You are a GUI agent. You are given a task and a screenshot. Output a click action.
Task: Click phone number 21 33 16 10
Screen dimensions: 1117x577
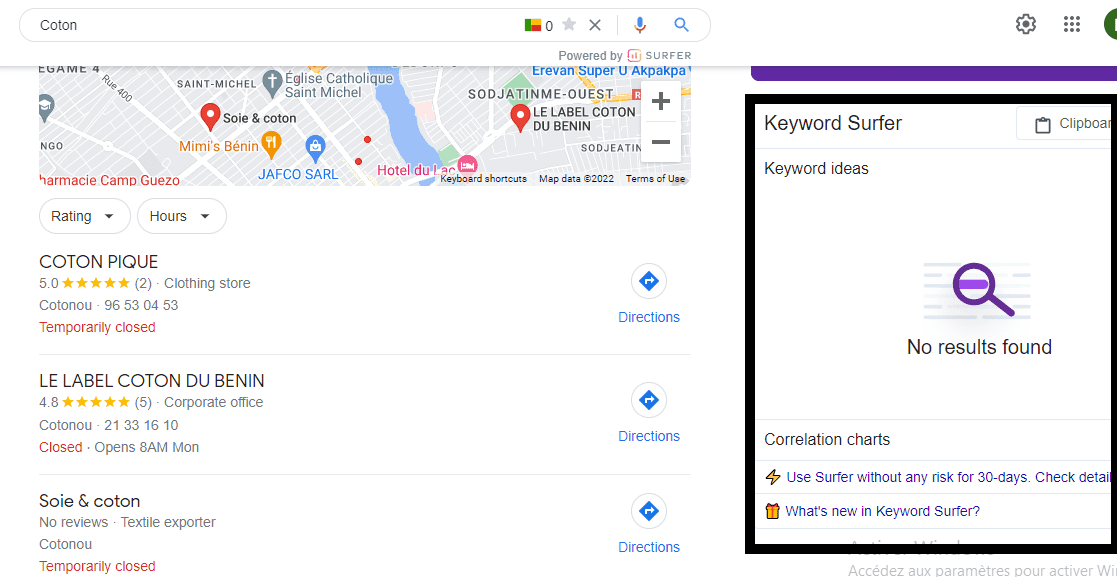pos(141,425)
